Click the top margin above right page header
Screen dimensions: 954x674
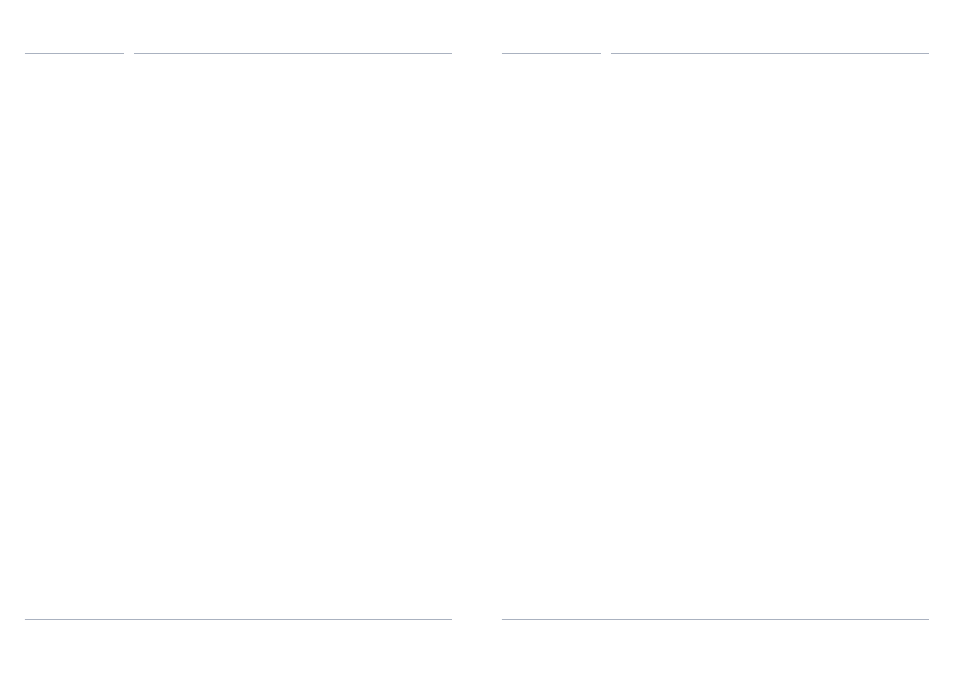tap(715, 26)
